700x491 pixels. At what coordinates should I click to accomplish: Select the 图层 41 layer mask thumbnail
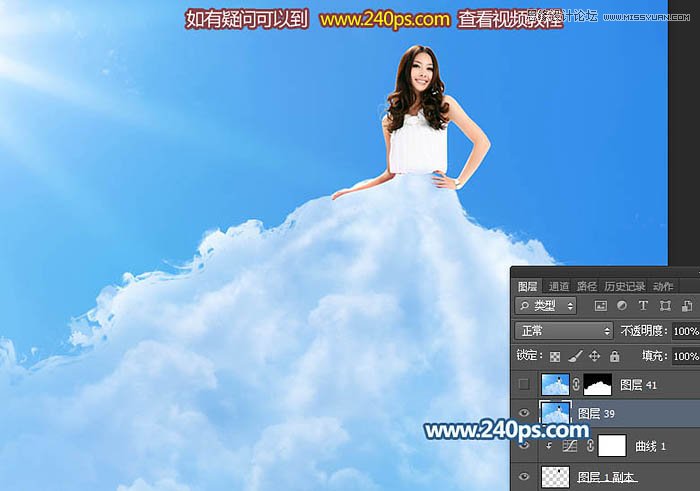tap(597, 384)
